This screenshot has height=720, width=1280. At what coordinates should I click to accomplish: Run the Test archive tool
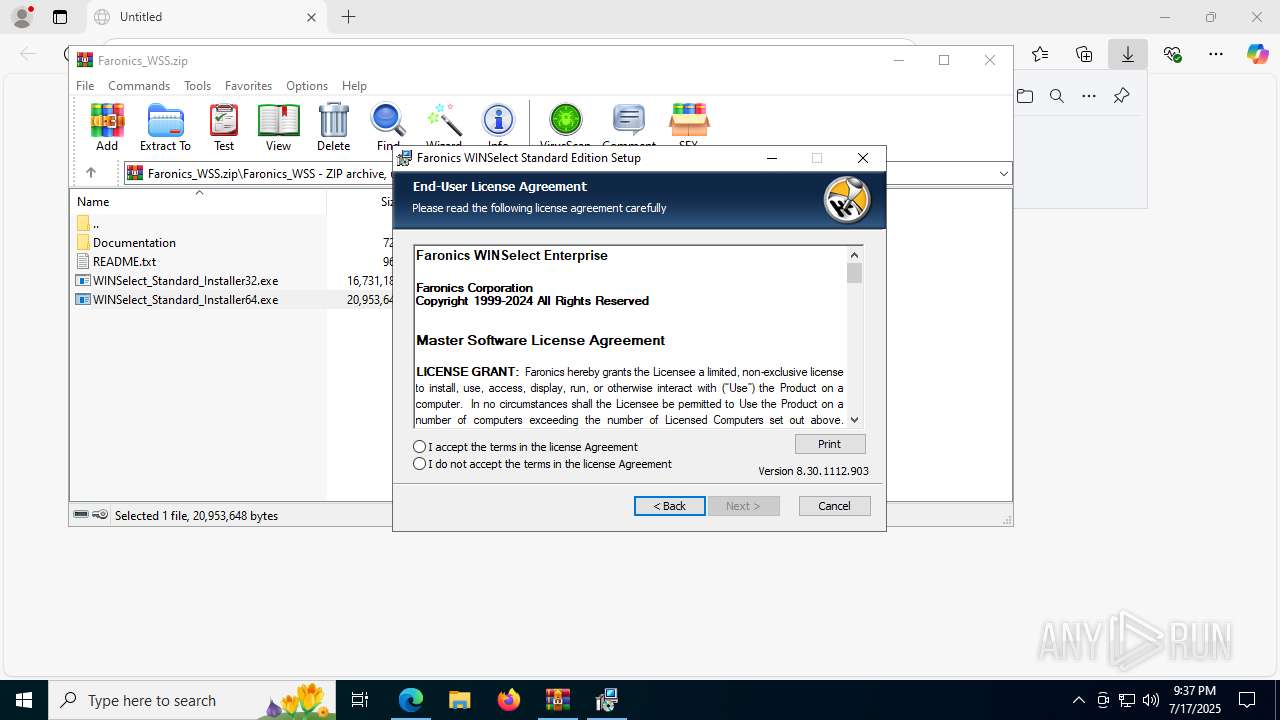coord(224,127)
